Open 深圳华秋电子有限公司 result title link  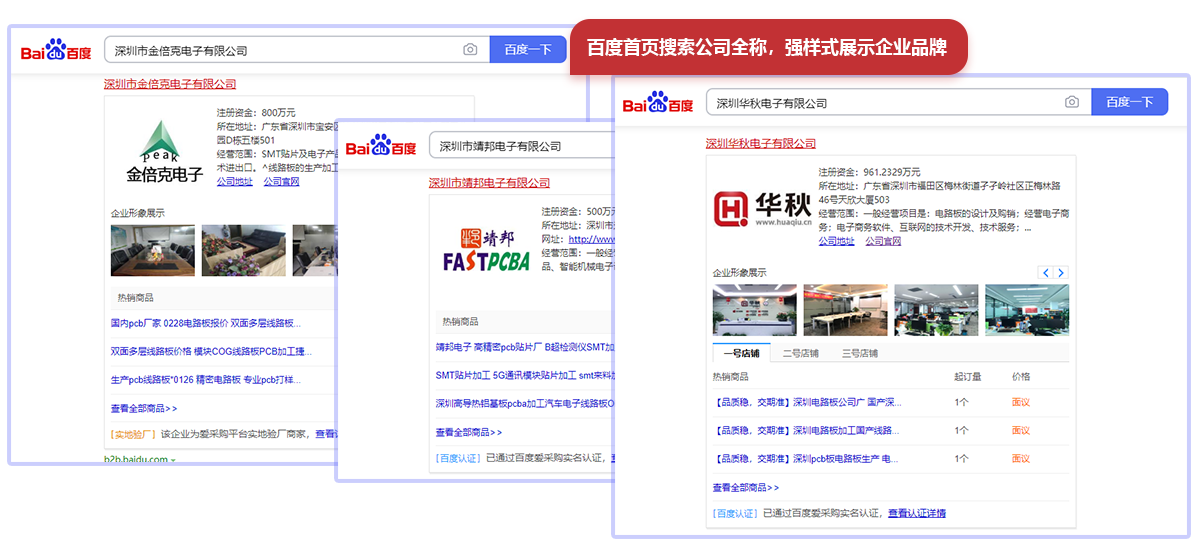click(760, 144)
